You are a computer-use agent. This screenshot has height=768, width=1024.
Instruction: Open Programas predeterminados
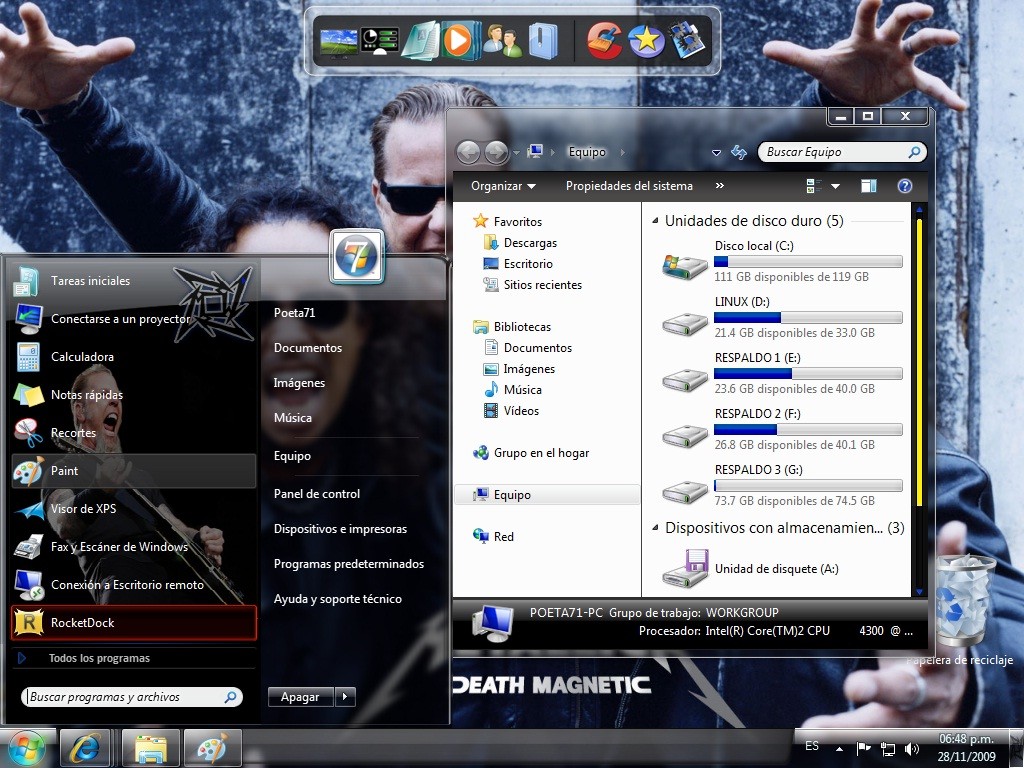[x=349, y=564]
